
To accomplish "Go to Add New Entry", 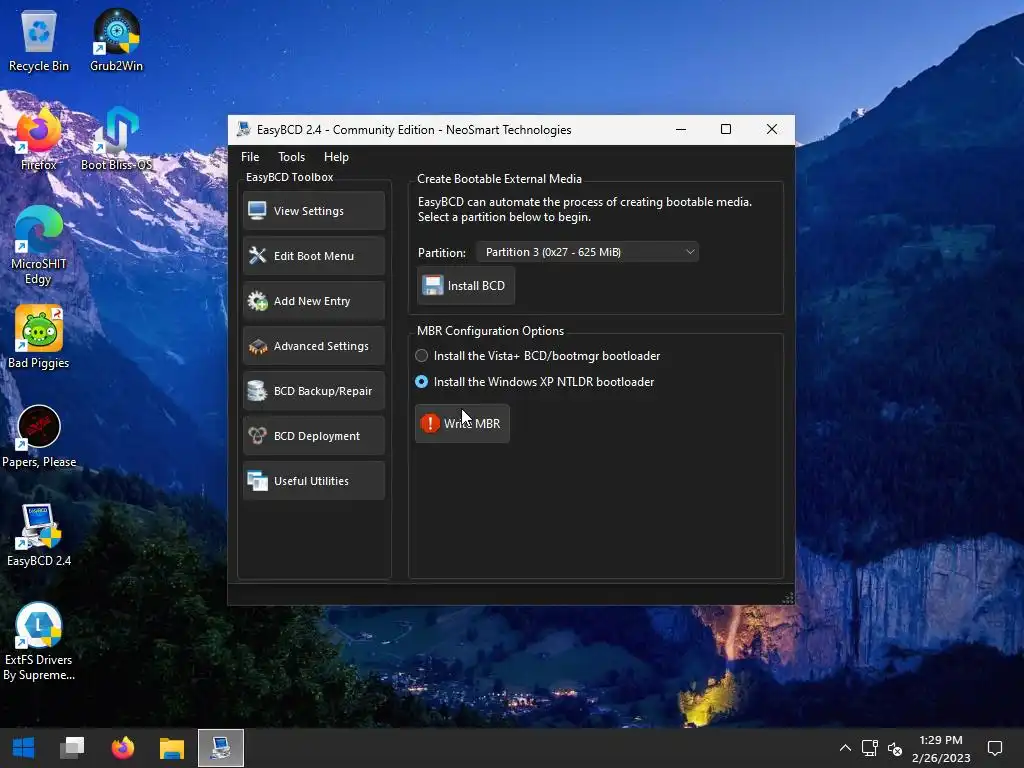I will point(313,300).
